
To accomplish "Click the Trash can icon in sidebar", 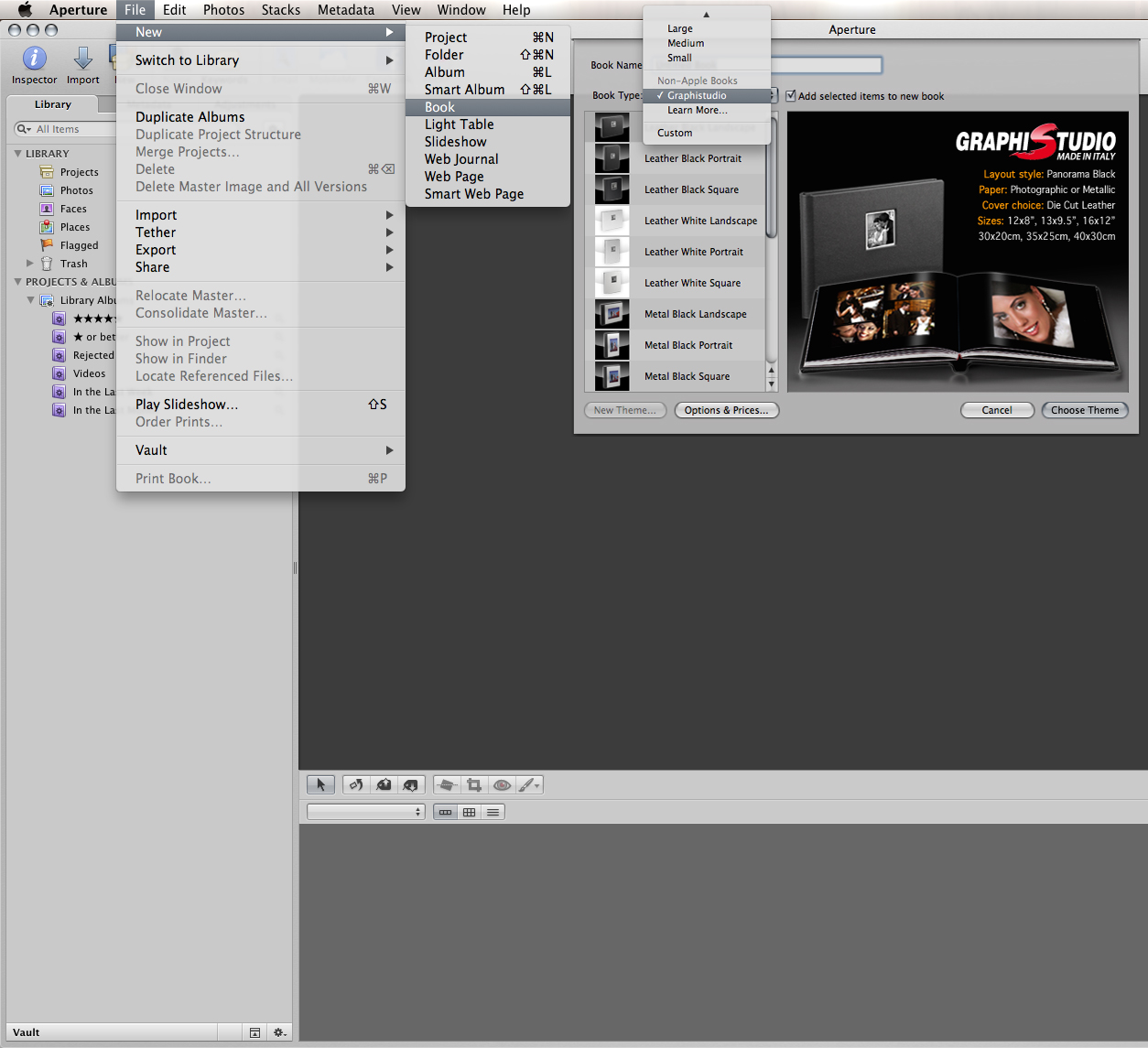I will (47, 264).
